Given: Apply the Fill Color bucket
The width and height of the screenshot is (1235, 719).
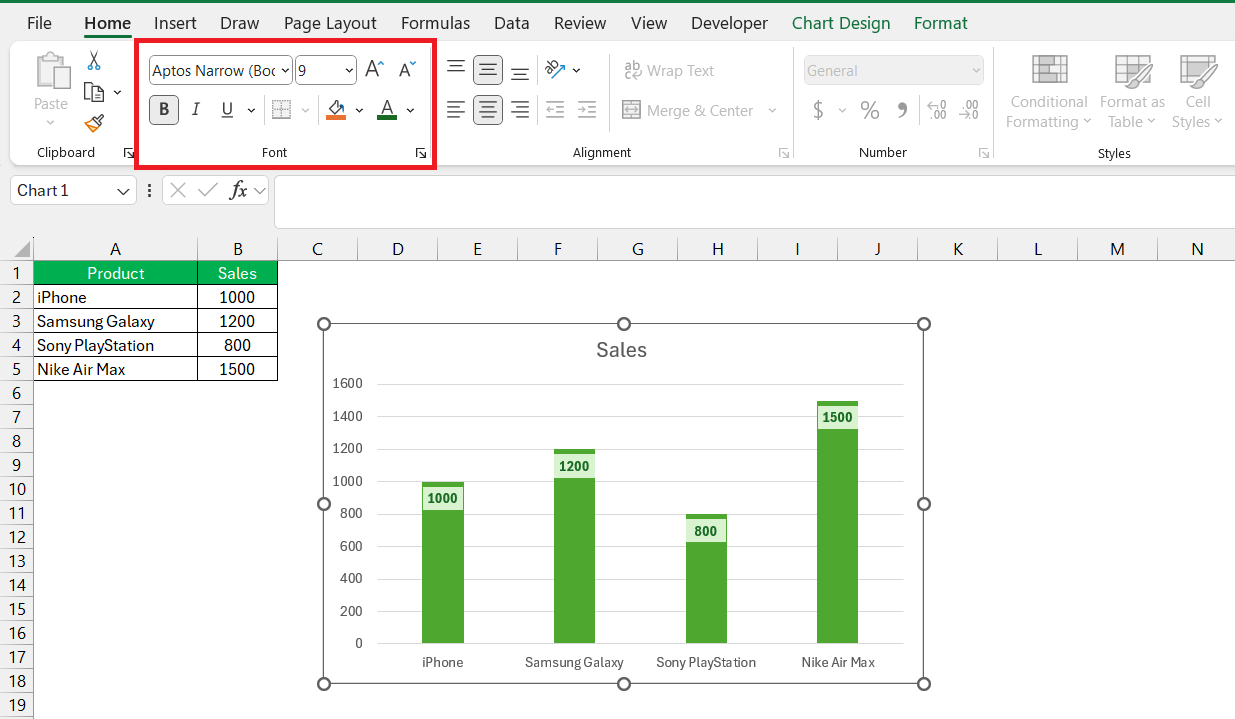Looking at the screenshot, I should pos(336,110).
